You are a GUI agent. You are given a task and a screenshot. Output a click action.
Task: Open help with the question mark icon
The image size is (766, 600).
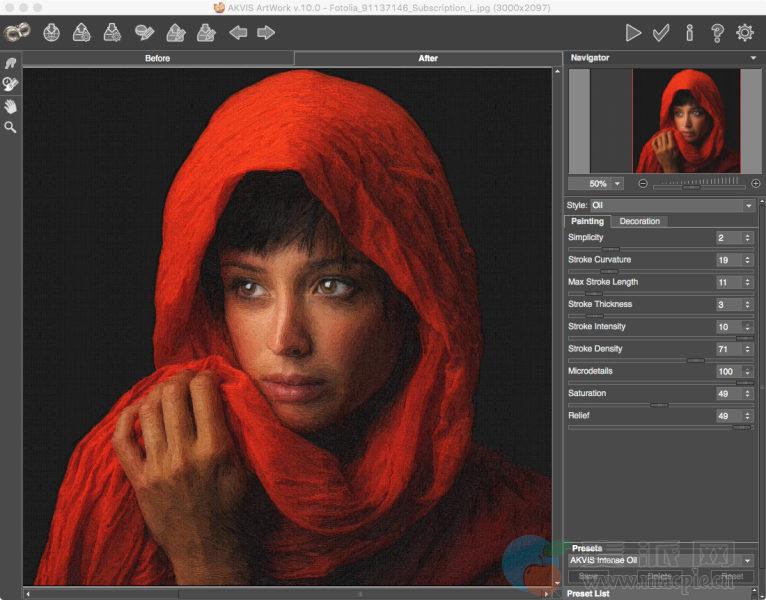click(x=717, y=33)
